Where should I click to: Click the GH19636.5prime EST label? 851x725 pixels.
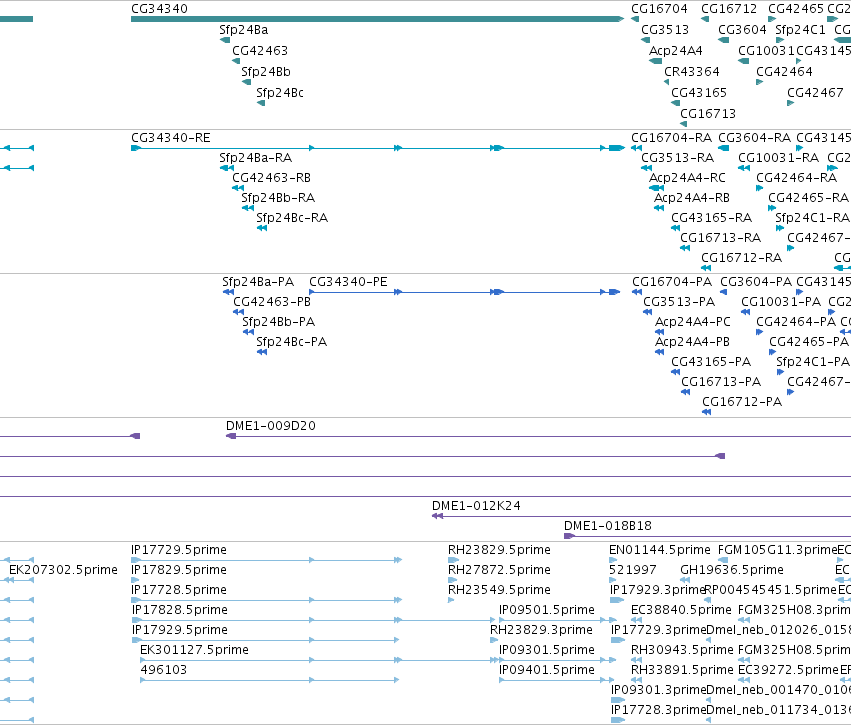732,570
